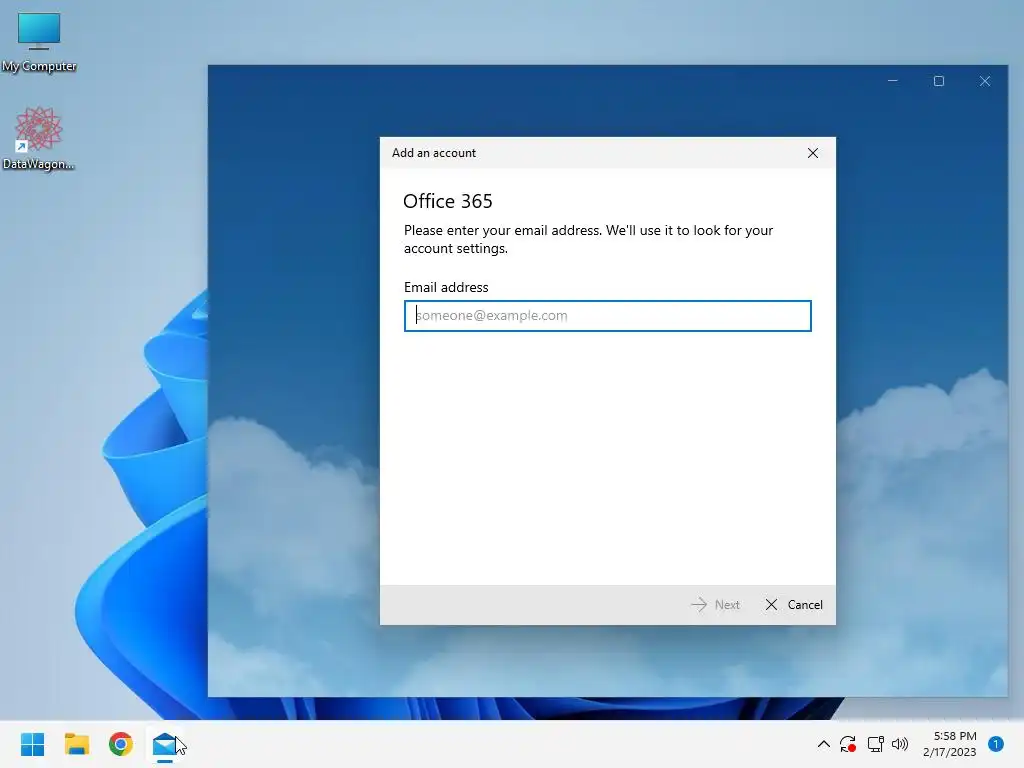Image resolution: width=1024 pixels, height=768 pixels.
Task: Select the DataWagon desktop shortcut
Action: (39, 139)
